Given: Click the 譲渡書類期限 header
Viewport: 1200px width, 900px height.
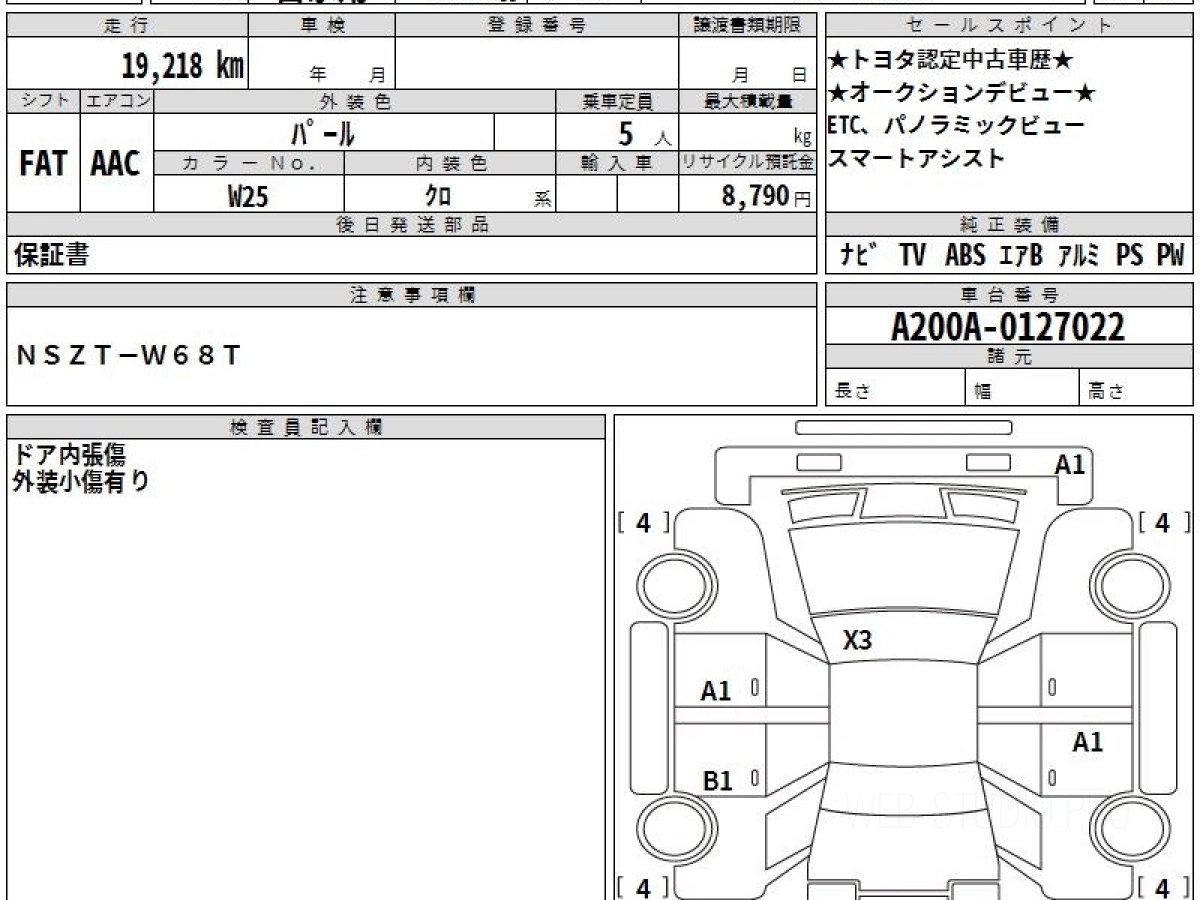Looking at the screenshot, I should 747,25.
